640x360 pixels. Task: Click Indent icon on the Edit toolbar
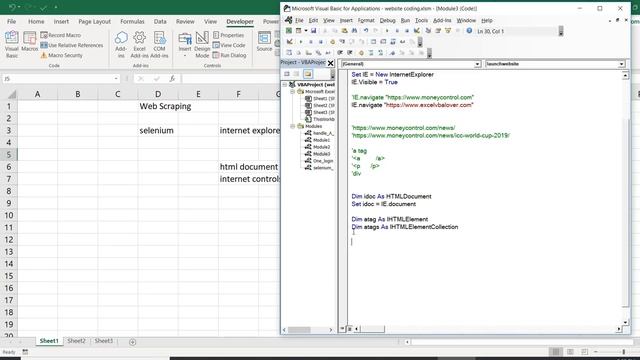(x=340, y=52)
